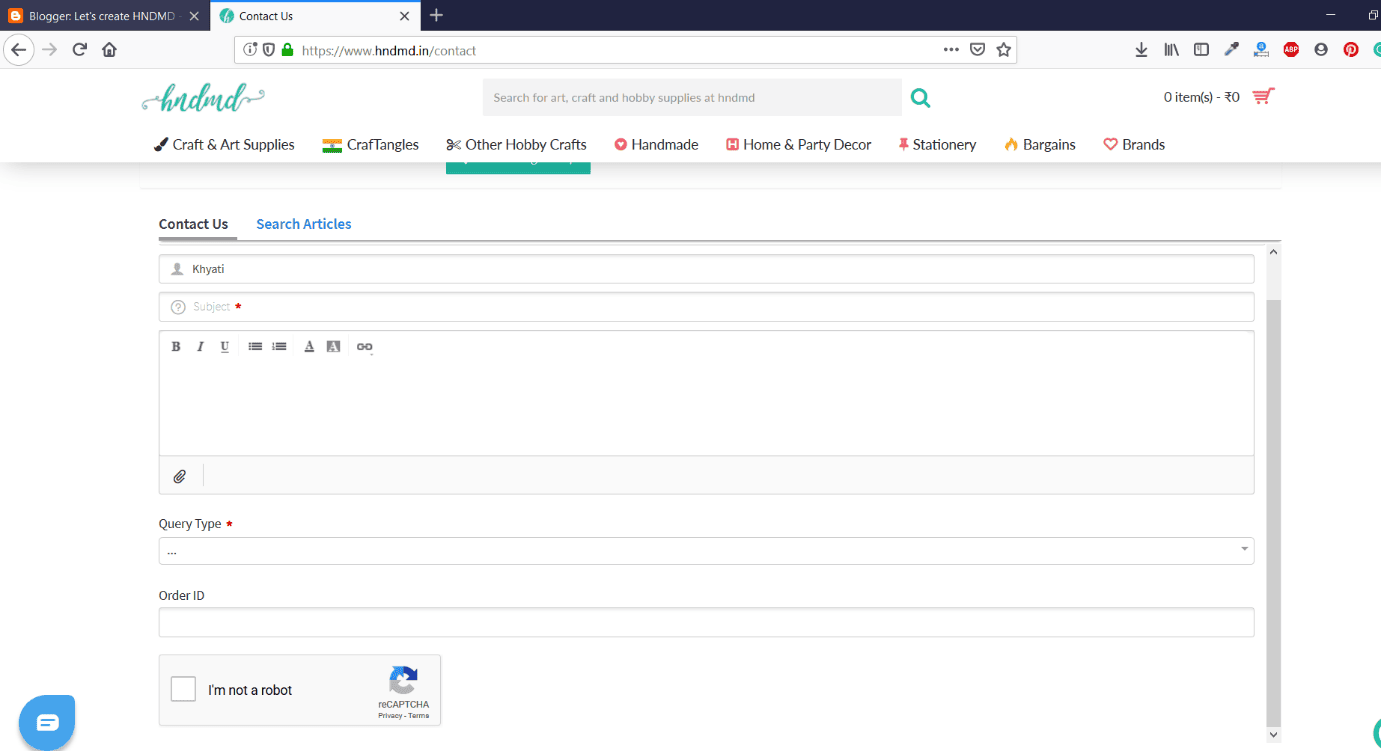Click the color picker eyedropper extension

(x=1231, y=49)
